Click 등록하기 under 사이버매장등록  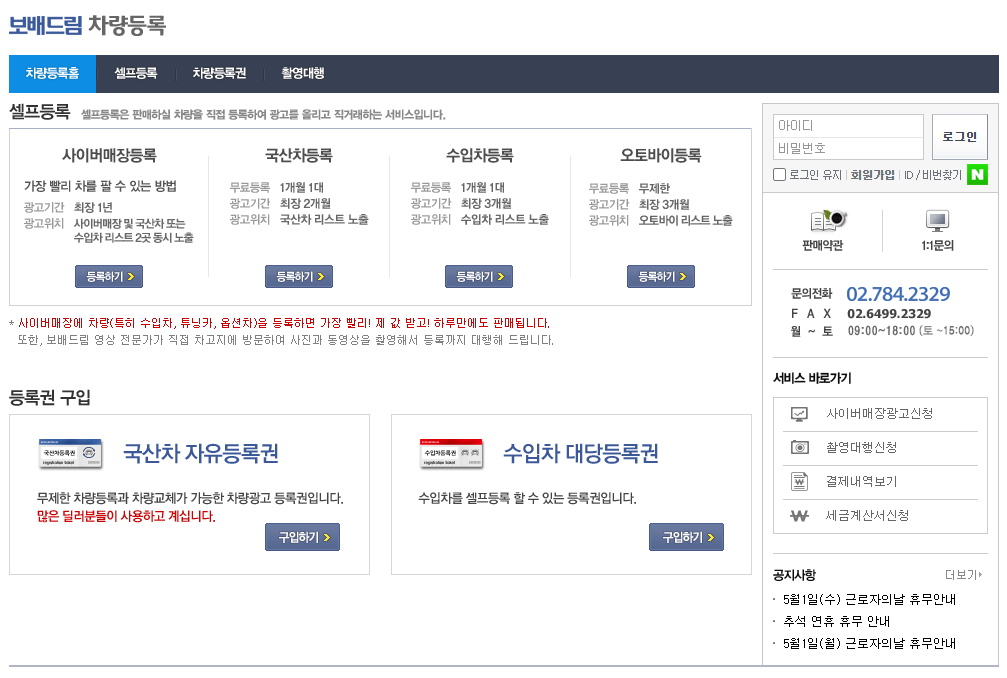point(108,276)
